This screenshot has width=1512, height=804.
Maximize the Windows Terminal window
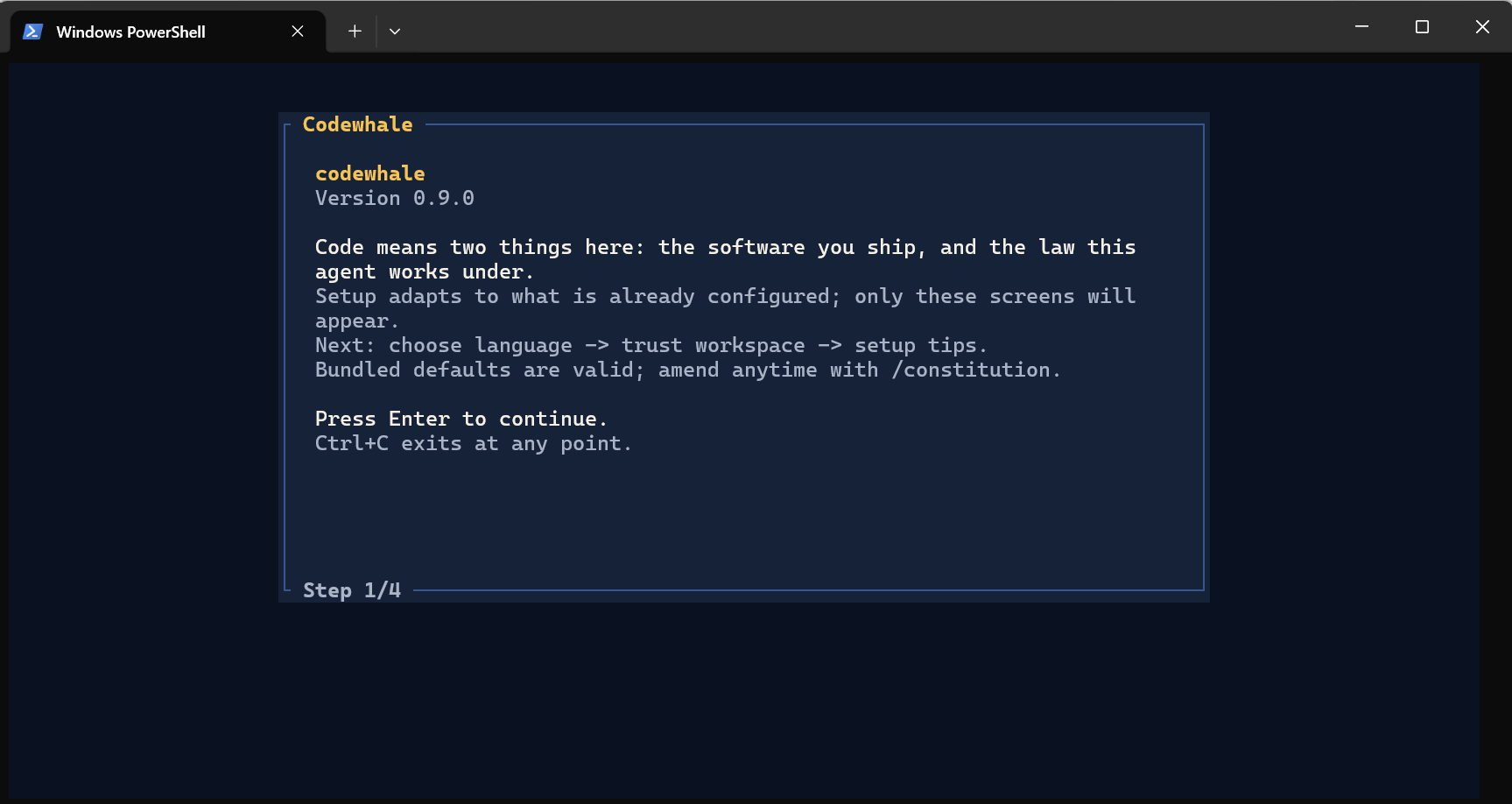(x=1422, y=27)
